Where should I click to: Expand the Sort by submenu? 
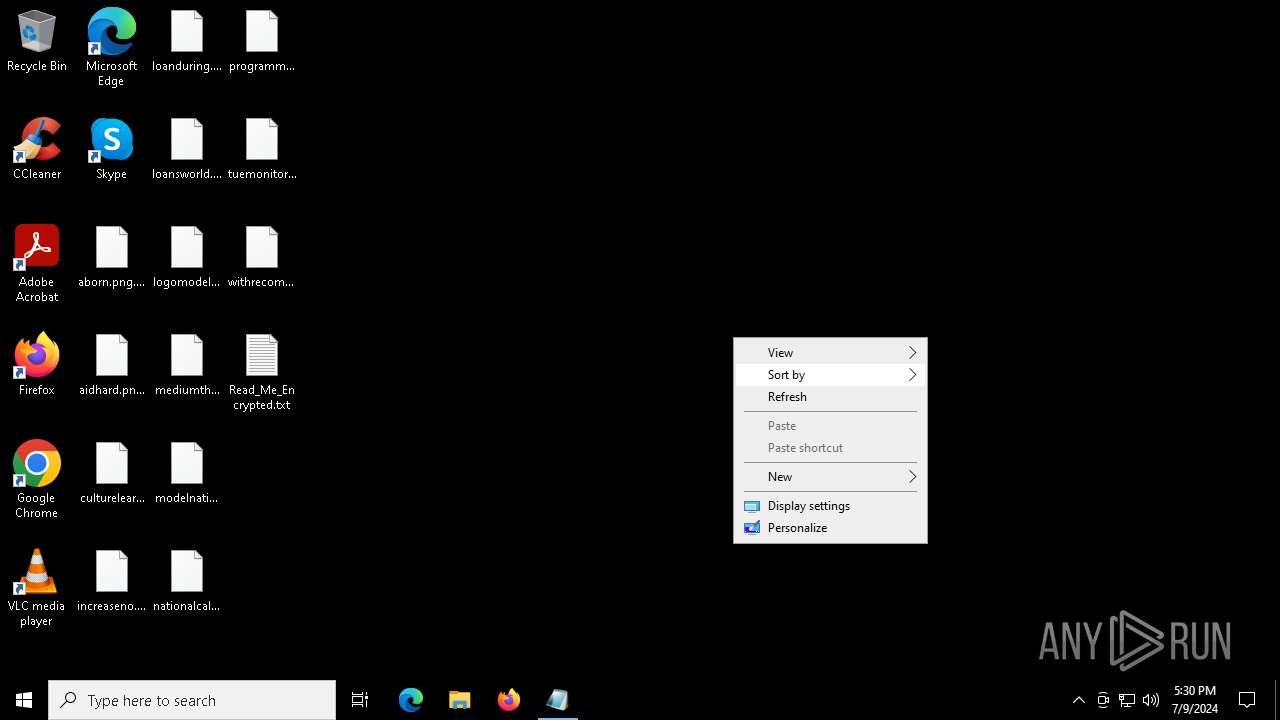pyautogui.click(x=830, y=374)
